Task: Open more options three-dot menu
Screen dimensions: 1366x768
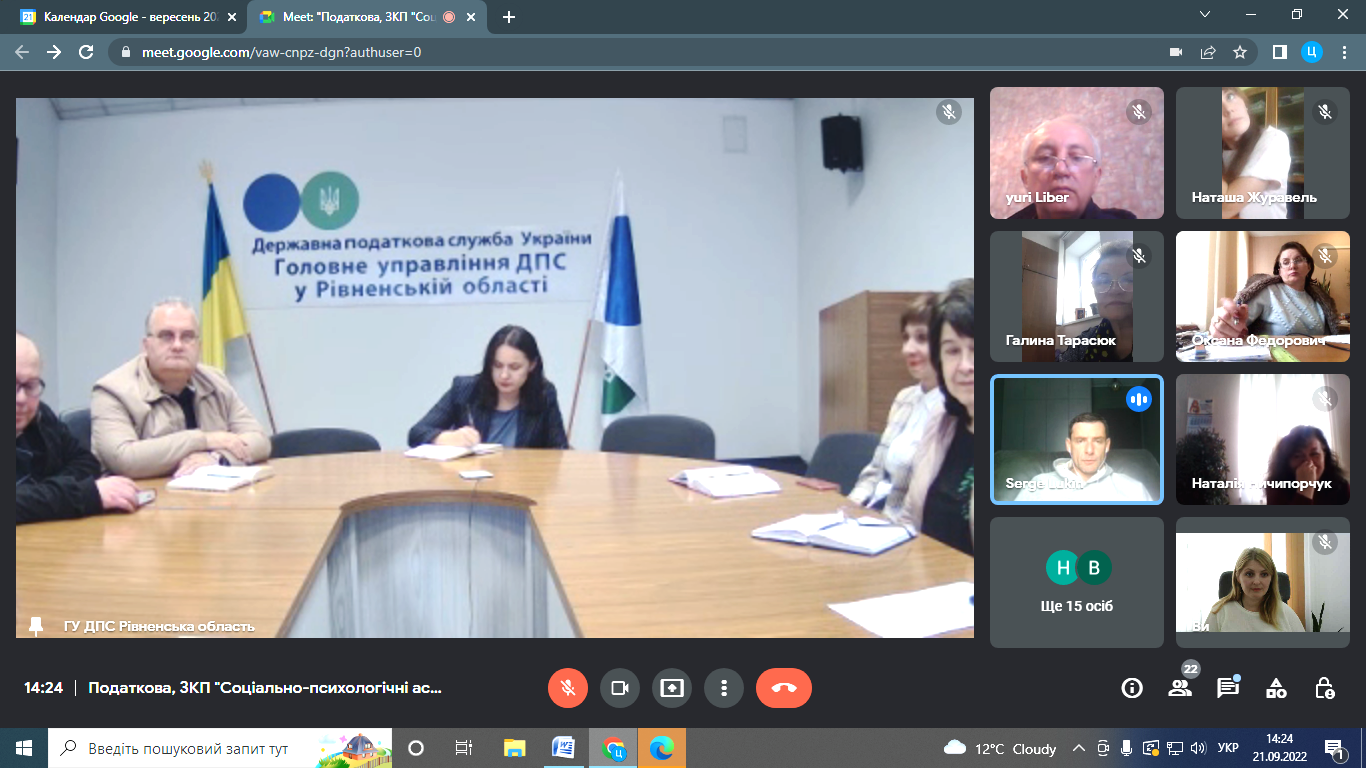Action: [724, 688]
